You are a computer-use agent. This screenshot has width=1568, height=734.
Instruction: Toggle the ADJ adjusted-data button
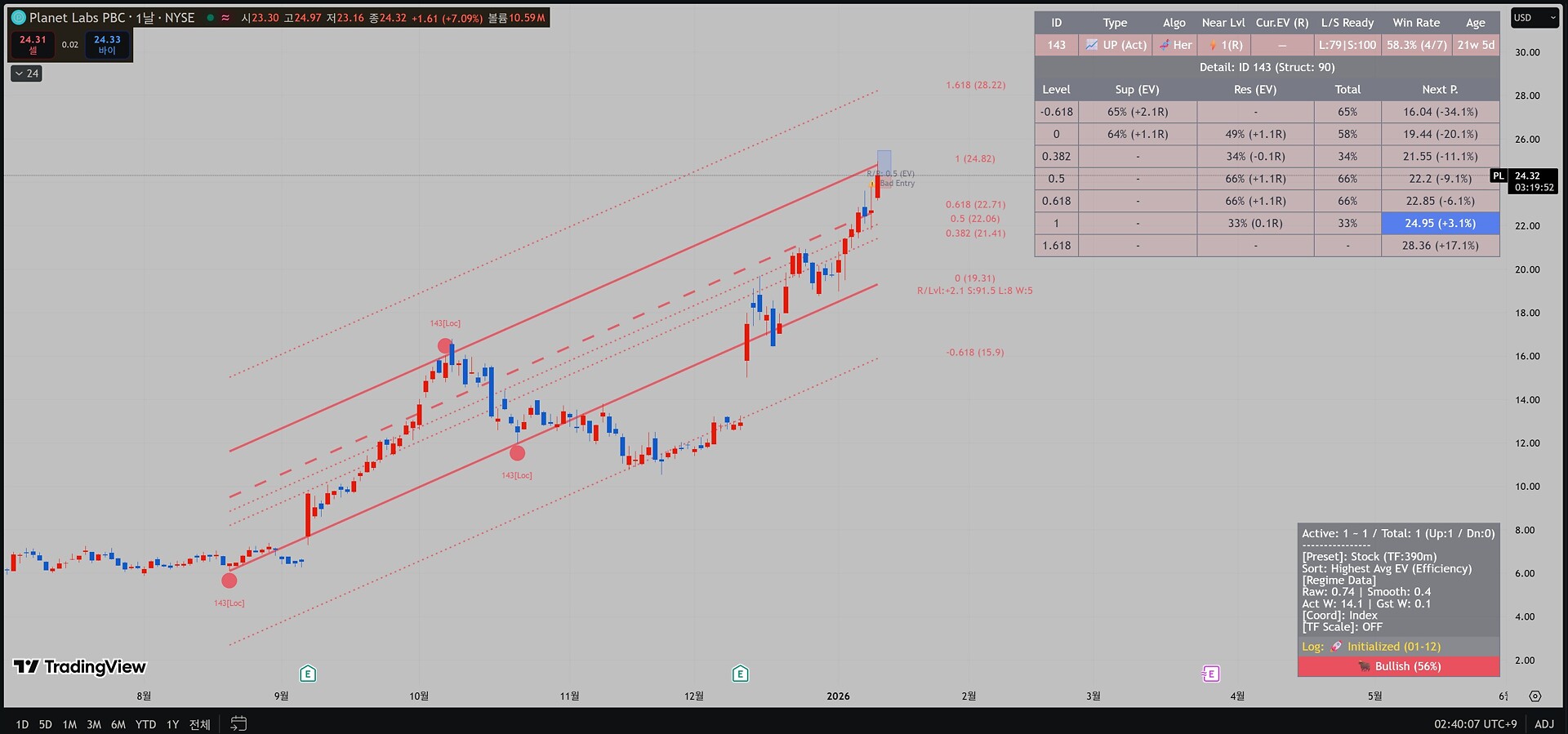(x=1544, y=724)
